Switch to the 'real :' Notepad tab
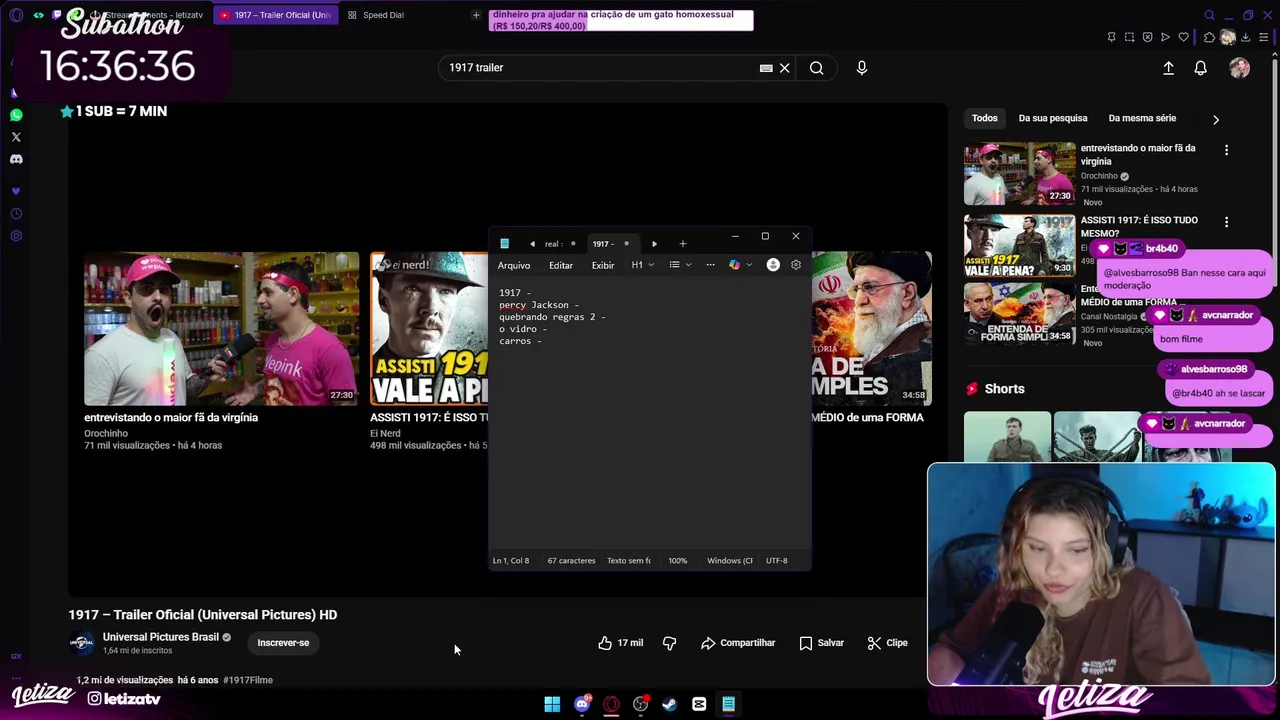Screen dimensions: 1280x720 [553, 244]
